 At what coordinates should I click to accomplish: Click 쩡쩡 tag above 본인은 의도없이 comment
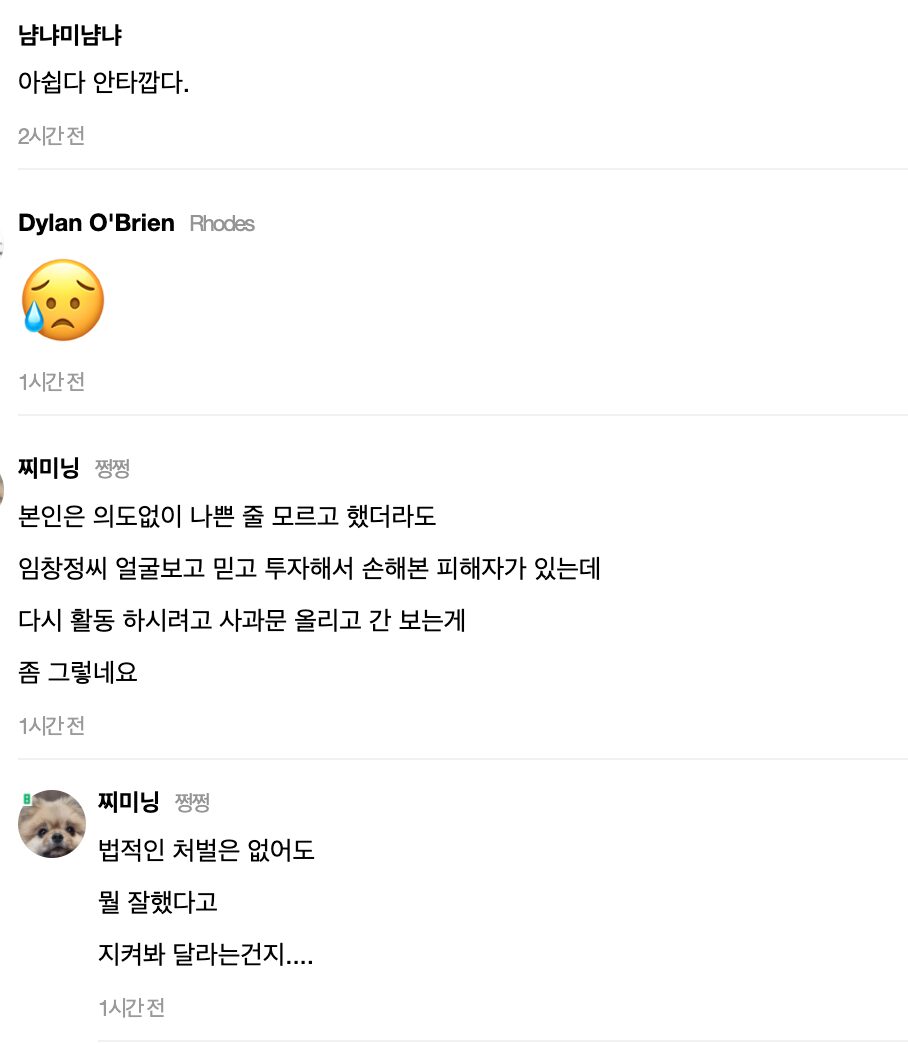112,468
